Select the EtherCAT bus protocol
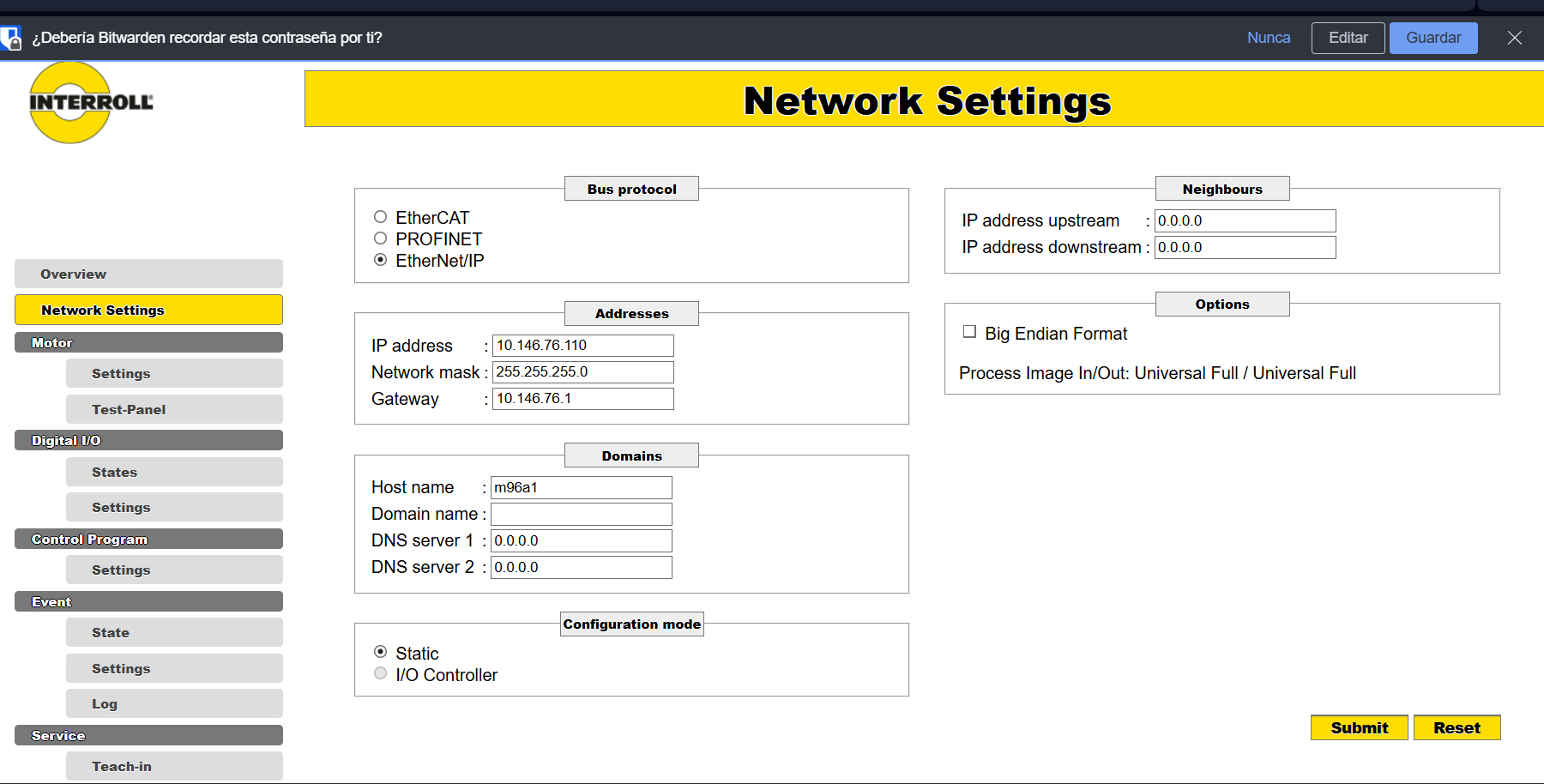The height and width of the screenshot is (784, 1544). coord(381,217)
